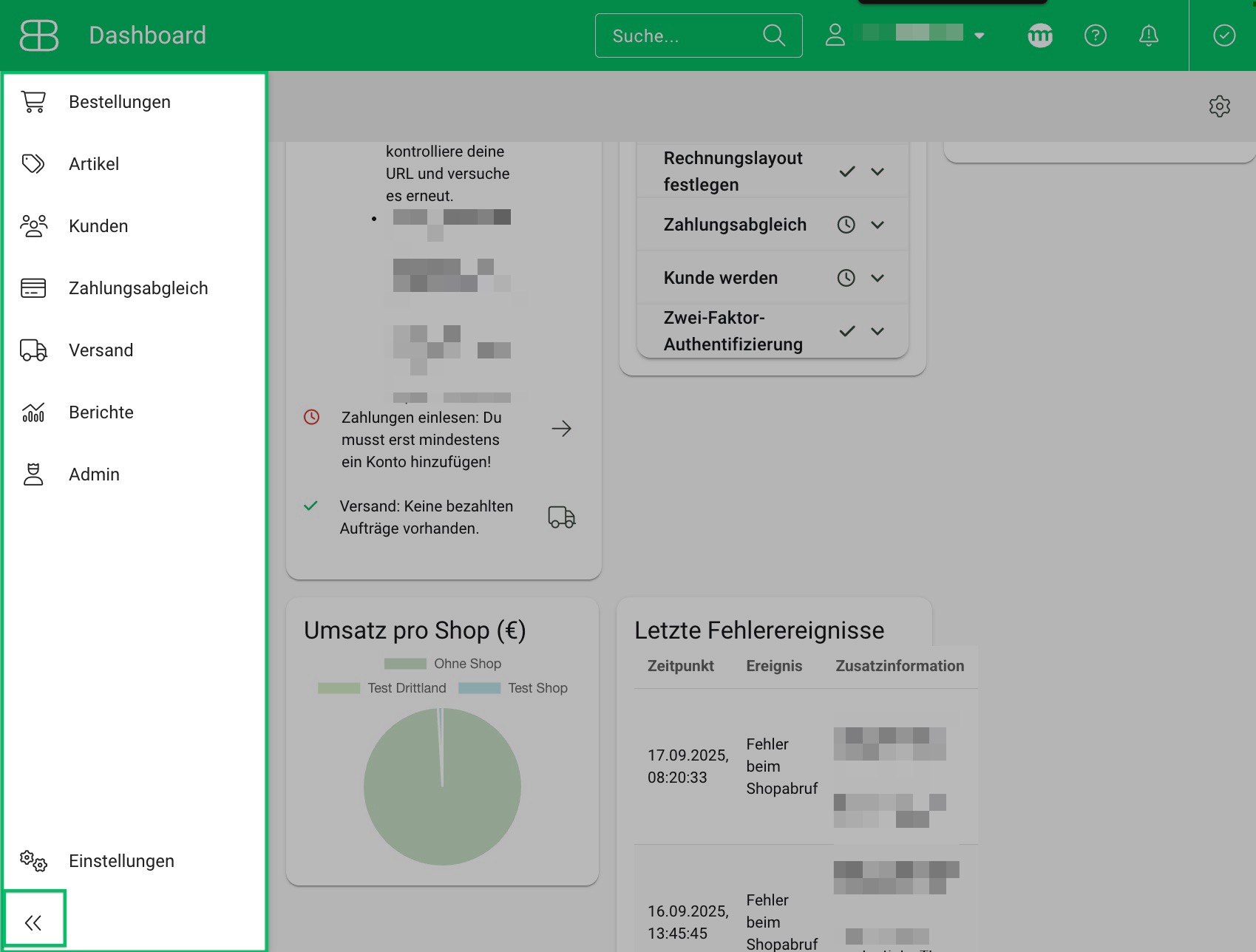Screen dimensions: 1256x952
Task: Click the arrow next to Zahlungen einlesen
Action: click(562, 429)
